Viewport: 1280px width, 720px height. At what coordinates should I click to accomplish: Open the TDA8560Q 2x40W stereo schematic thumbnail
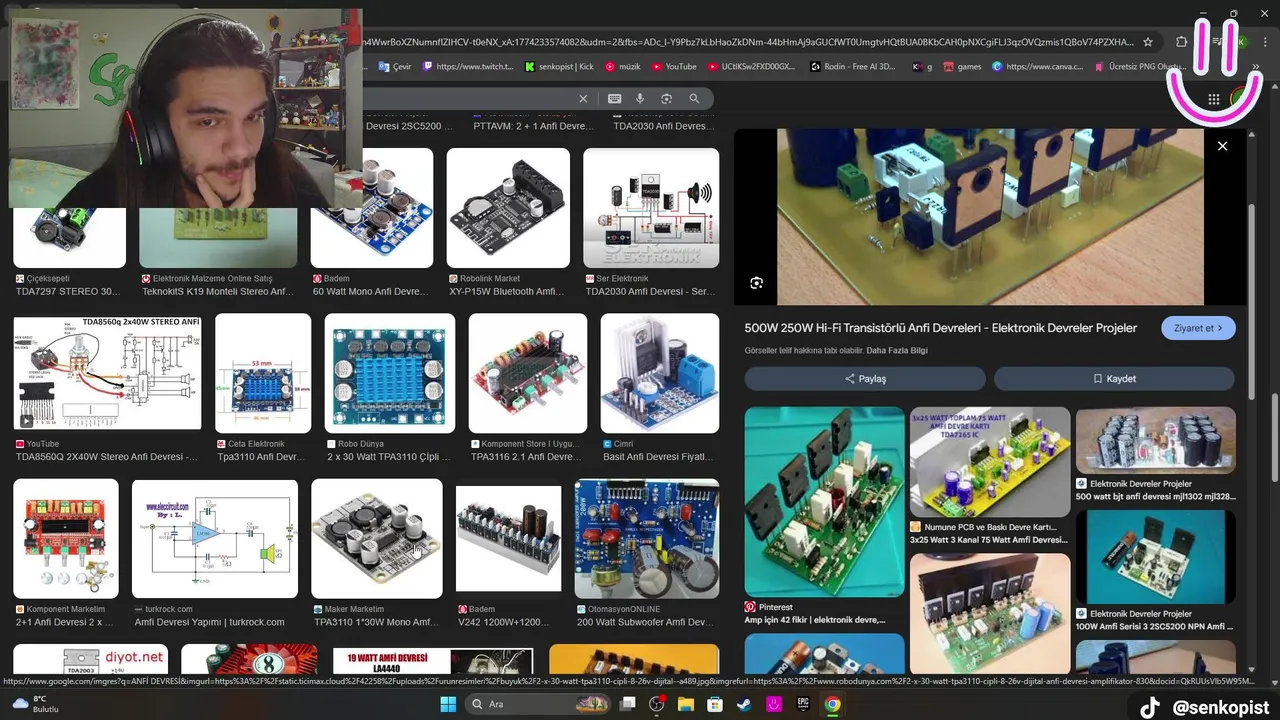click(x=107, y=373)
